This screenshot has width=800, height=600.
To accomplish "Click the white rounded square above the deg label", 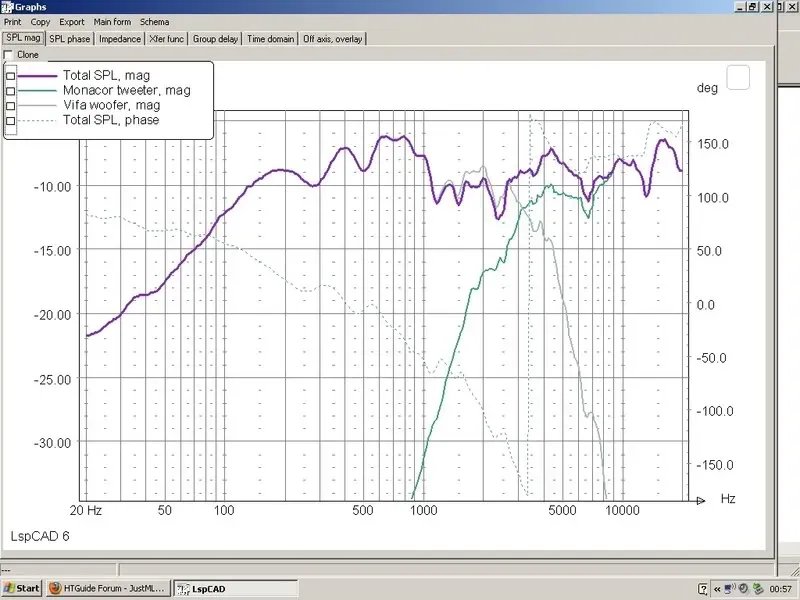I will 738,78.
